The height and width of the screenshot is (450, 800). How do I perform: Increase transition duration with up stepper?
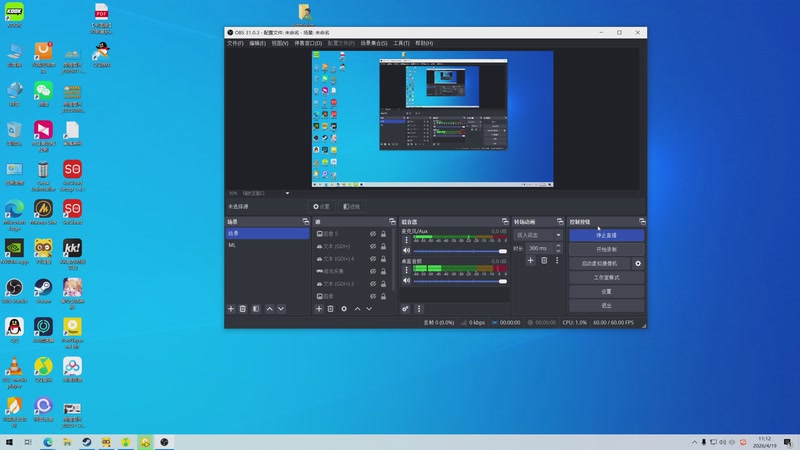click(558, 245)
